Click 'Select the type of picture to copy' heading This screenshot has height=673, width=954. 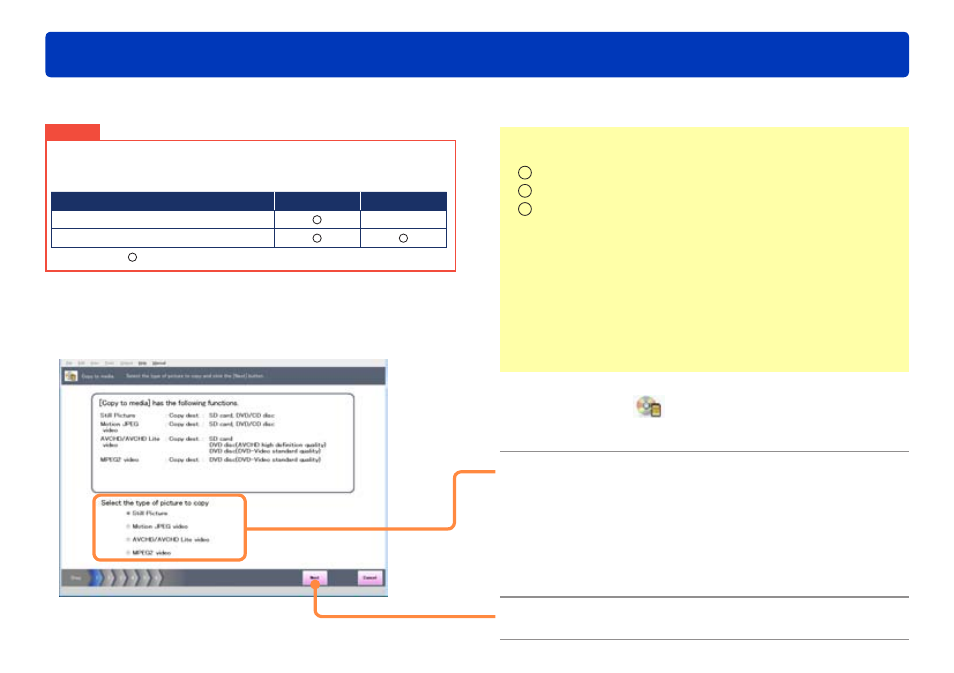(155, 503)
